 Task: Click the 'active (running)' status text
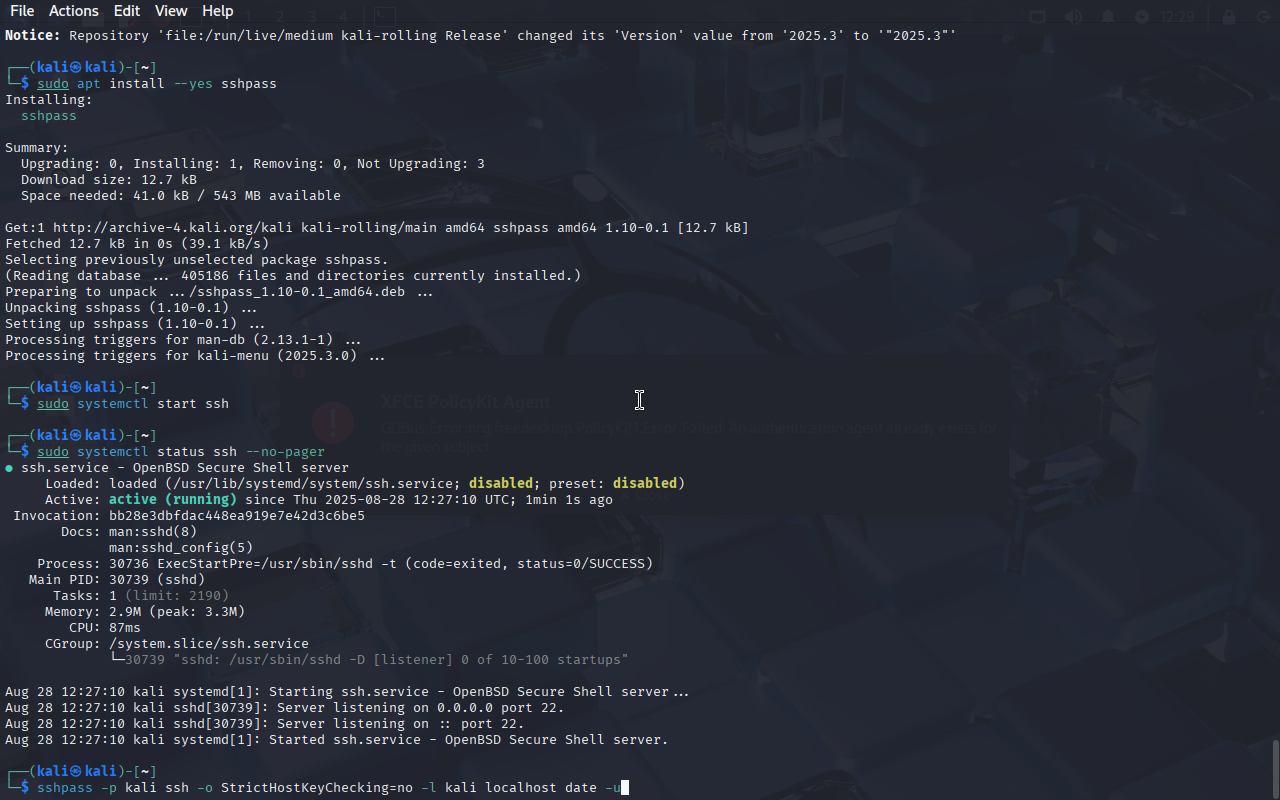173,500
